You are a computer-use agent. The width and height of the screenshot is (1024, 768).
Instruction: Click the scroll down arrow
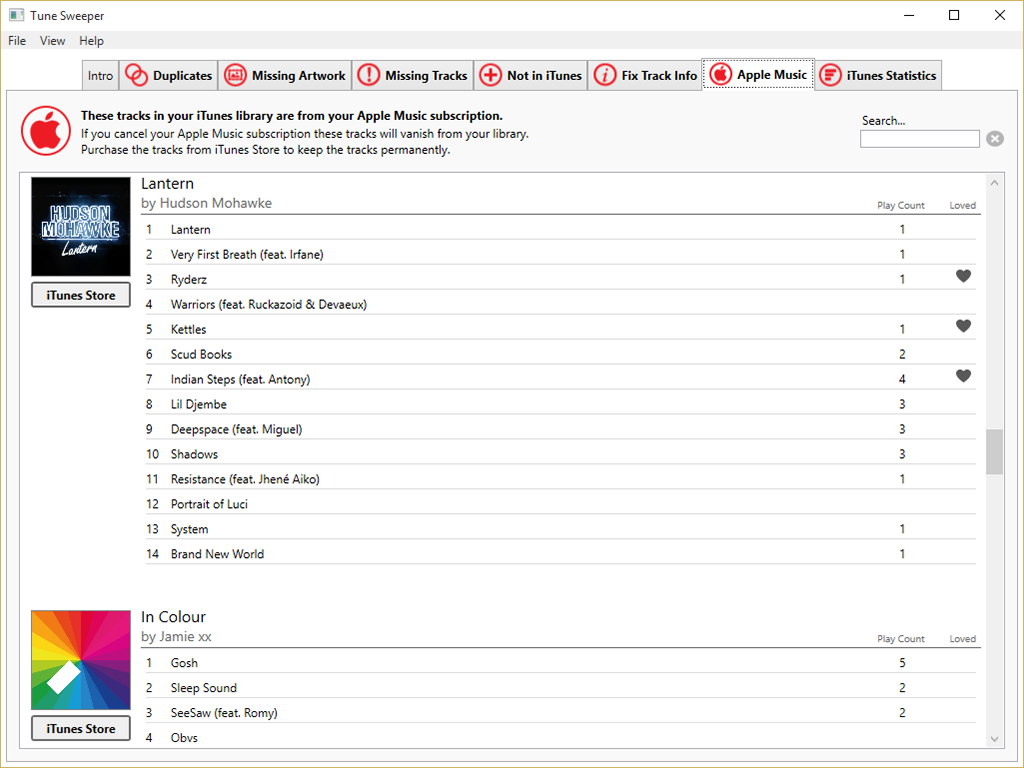click(x=995, y=739)
